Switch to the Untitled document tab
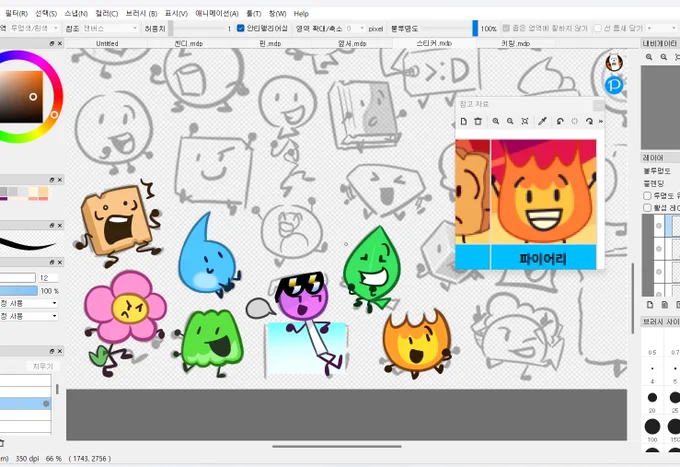The width and height of the screenshot is (680, 467). click(107, 43)
